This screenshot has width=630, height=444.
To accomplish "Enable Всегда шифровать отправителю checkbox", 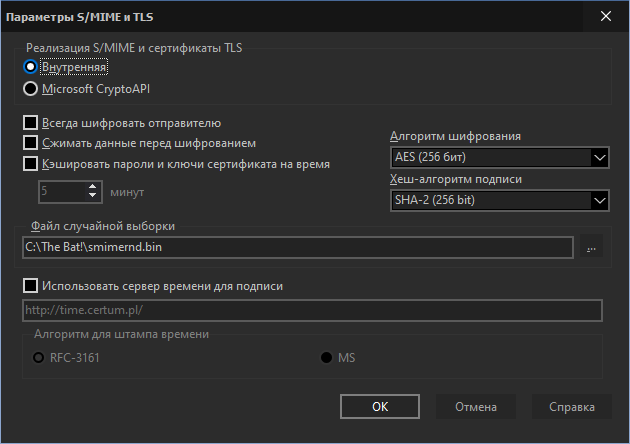I will click(31, 123).
